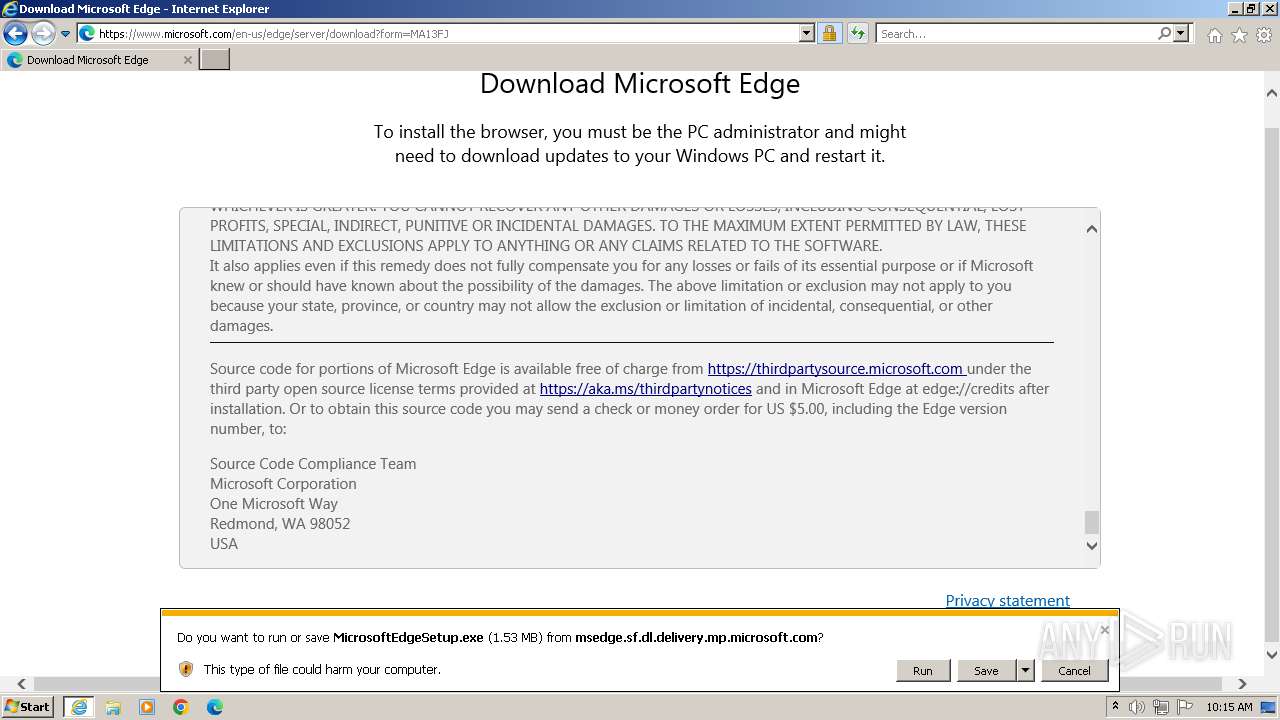Close the download notification bar

1104,629
